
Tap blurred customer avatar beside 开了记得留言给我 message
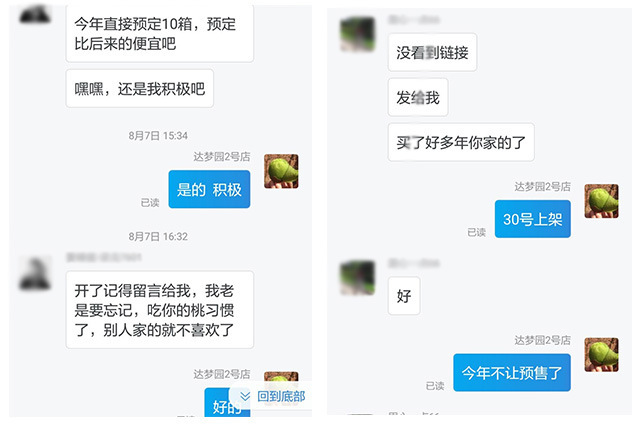pos(35,273)
